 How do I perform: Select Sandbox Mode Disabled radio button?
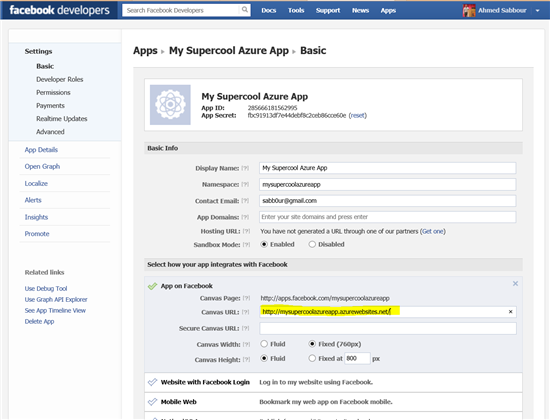(312, 244)
